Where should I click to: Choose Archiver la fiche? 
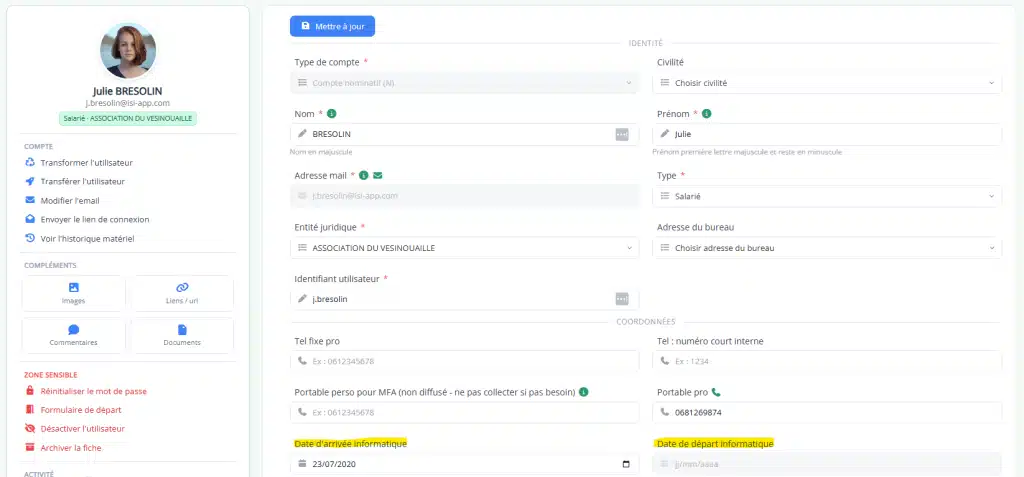coord(71,448)
